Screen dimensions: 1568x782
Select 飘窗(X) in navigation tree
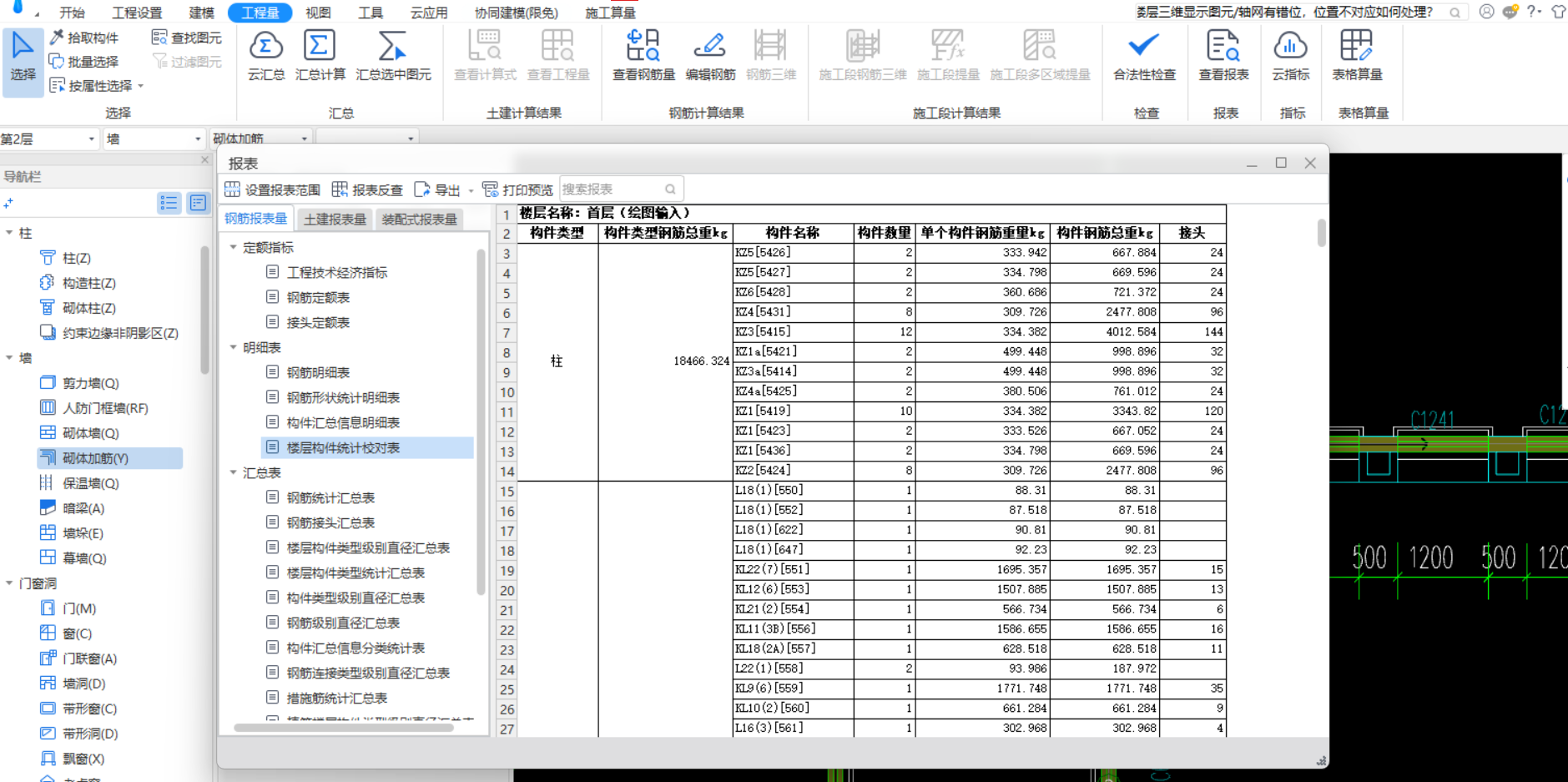[x=83, y=759]
